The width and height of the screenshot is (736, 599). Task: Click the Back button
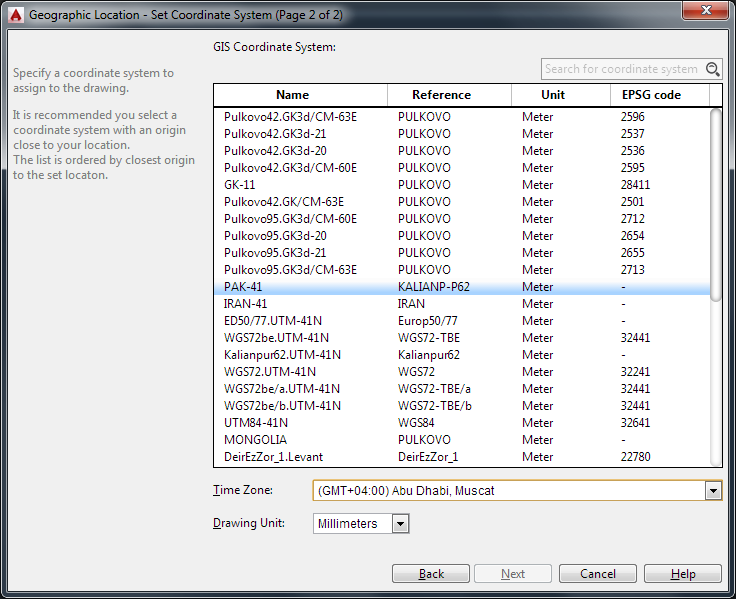pyautogui.click(x=431, y=574)
